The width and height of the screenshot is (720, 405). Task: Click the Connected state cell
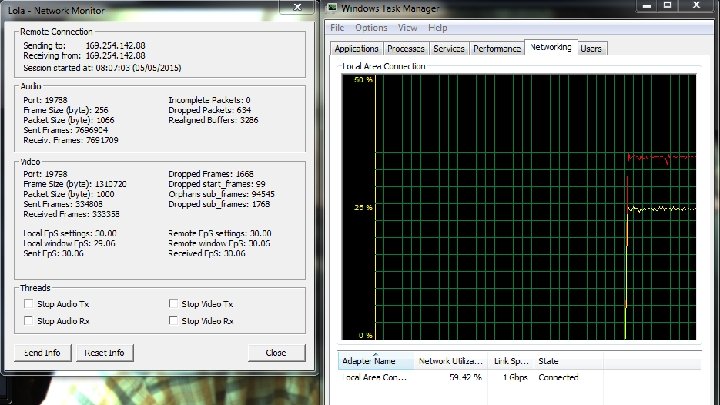click(x=558, y=377)
